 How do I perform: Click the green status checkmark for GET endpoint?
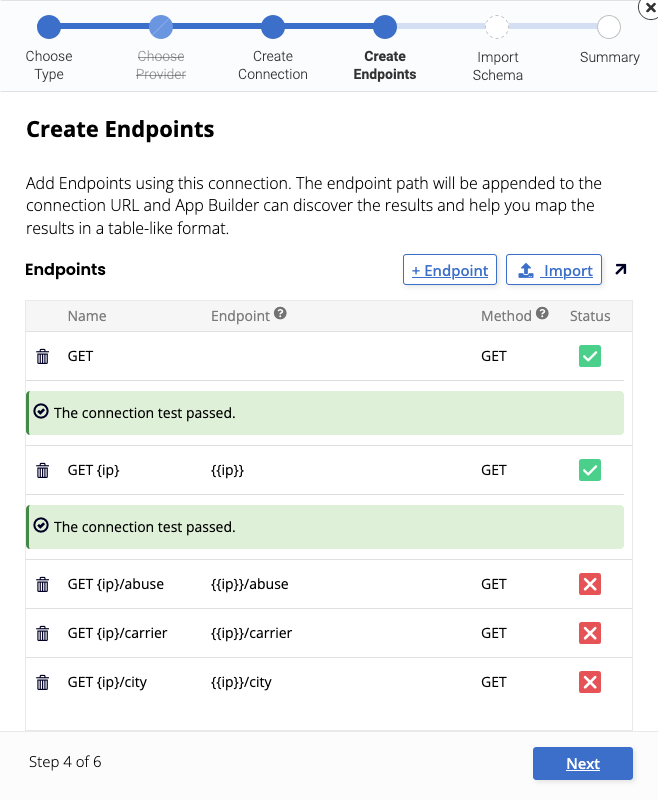pos(589,356)
